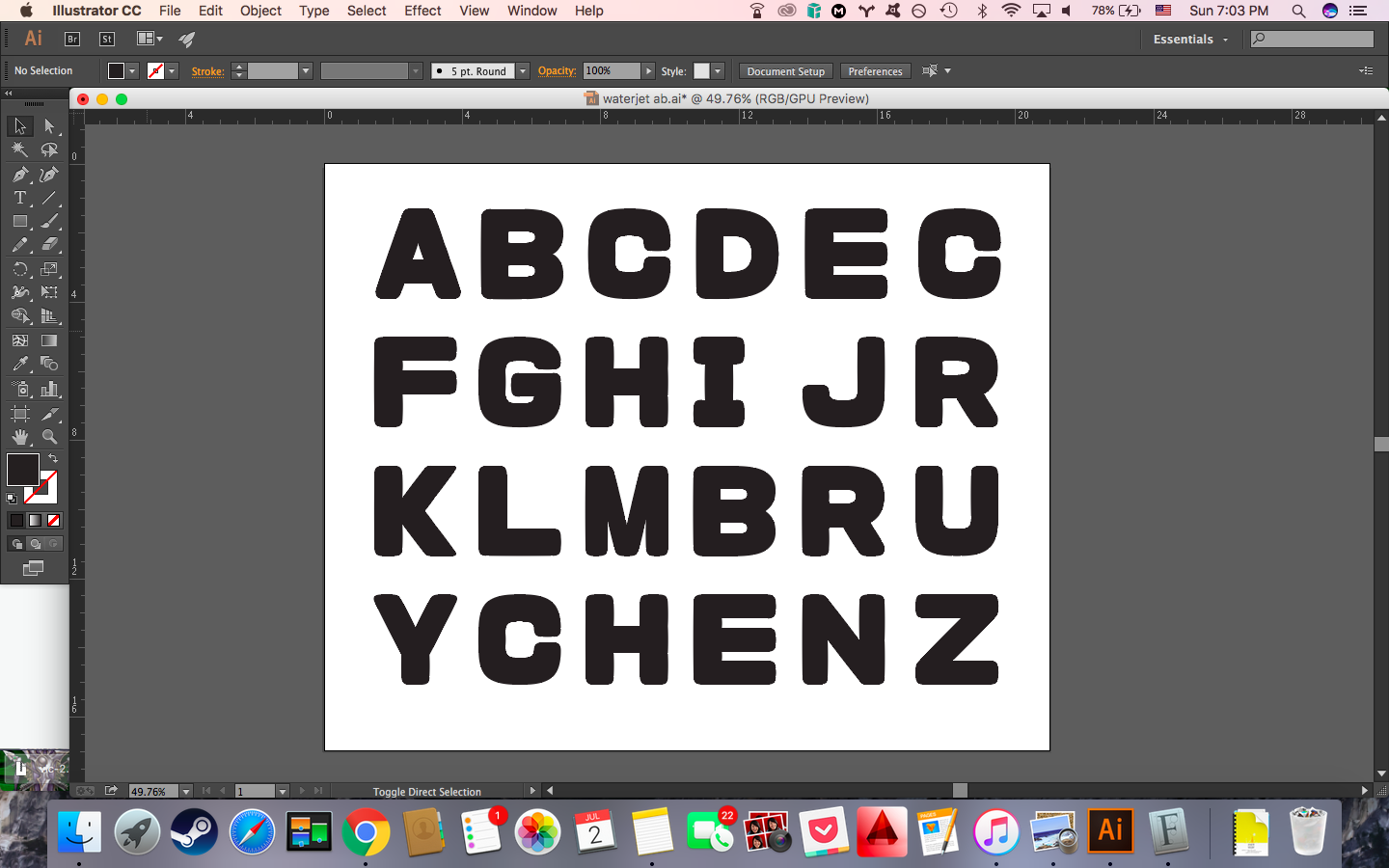Pick the Symbol Sprayer tool
The width and height of the screenshot is (1389, 868).
coord(20,389)
